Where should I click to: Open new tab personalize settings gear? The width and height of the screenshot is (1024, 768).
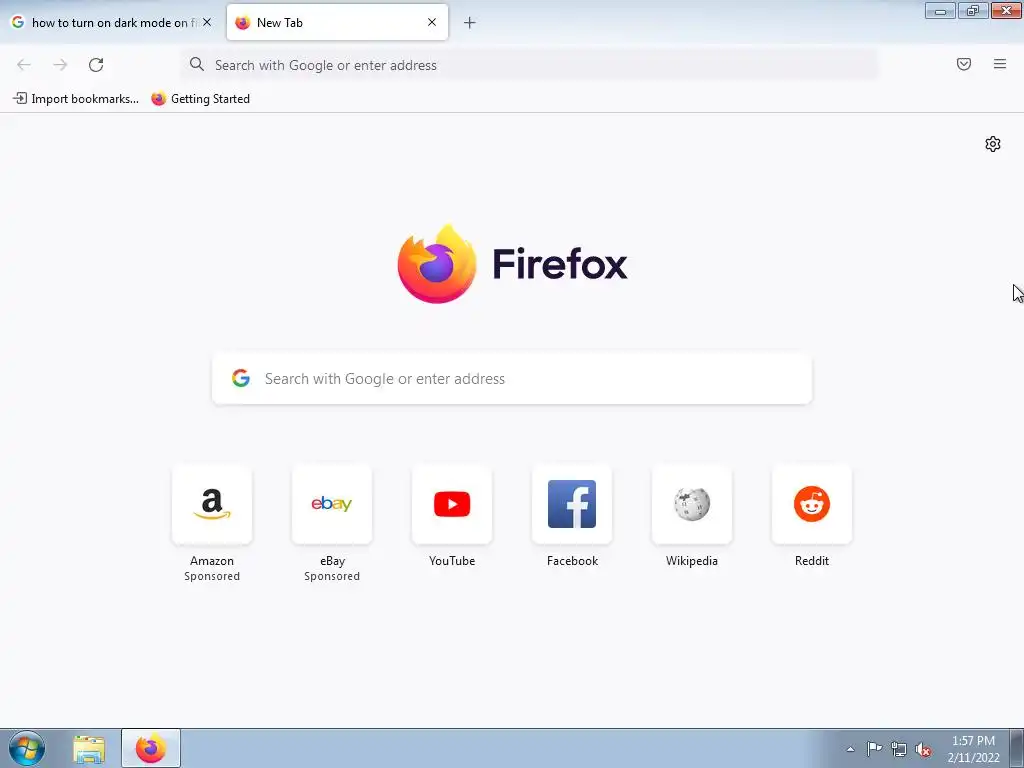click(993, 144)
